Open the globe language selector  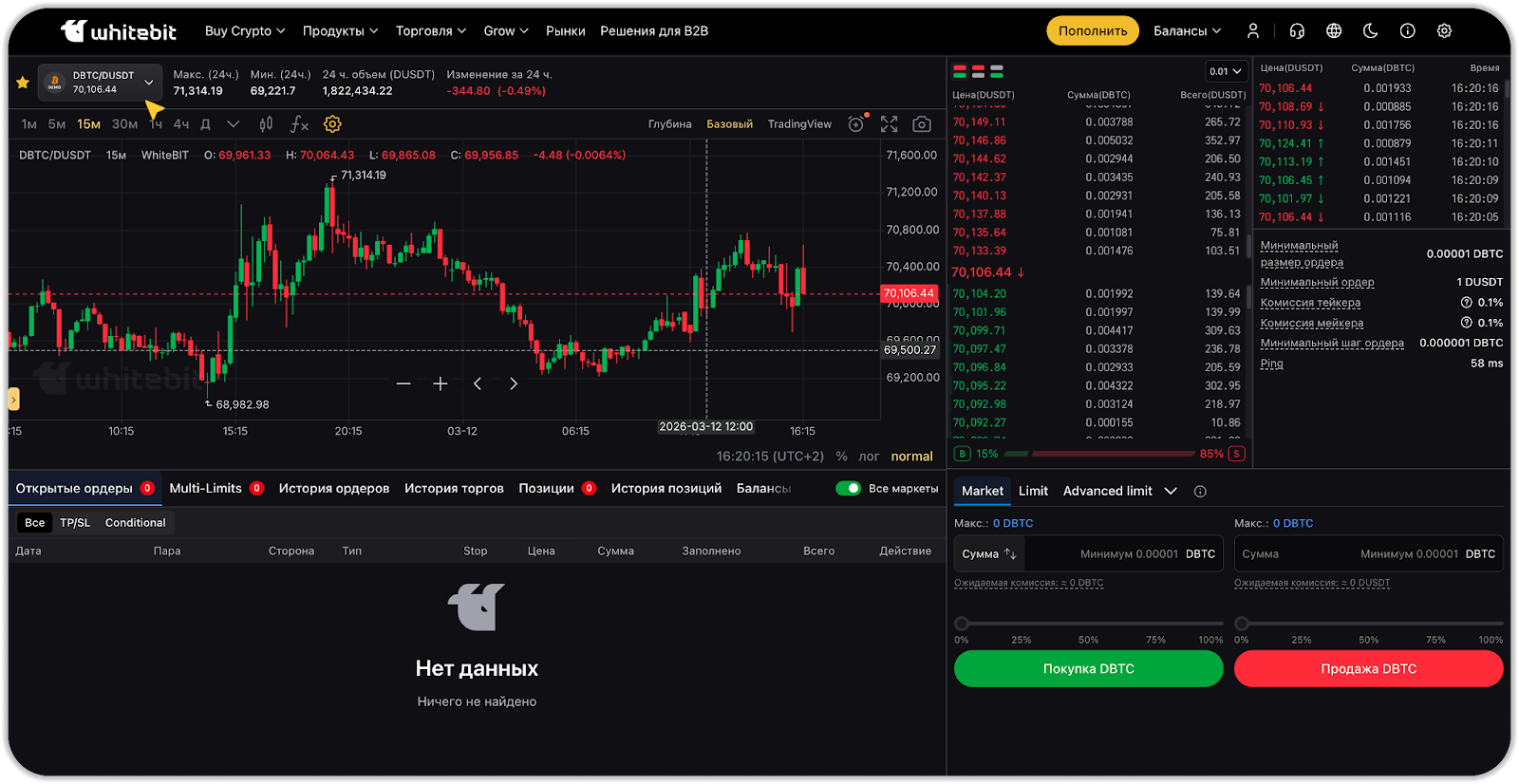point(1334,31)
